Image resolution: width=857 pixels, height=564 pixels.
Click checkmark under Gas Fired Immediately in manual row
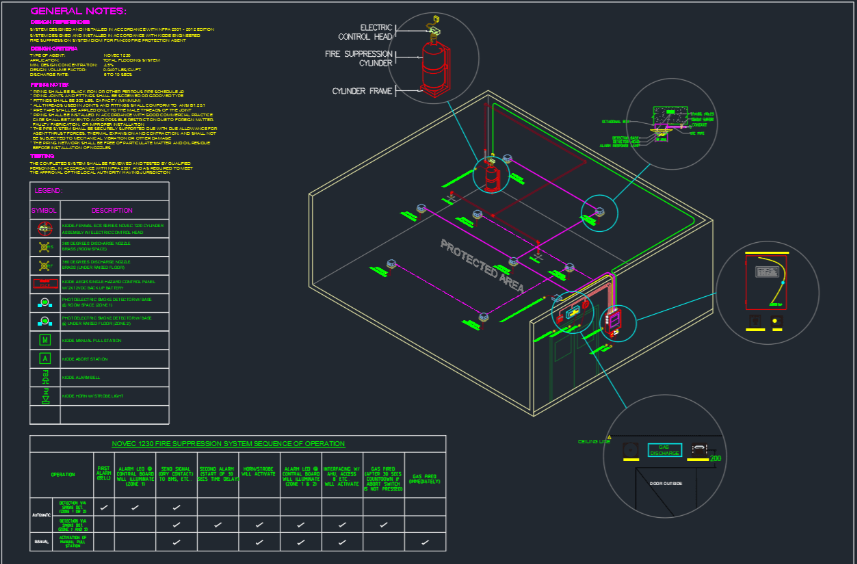pyautogui.click(x=425, y=542)
